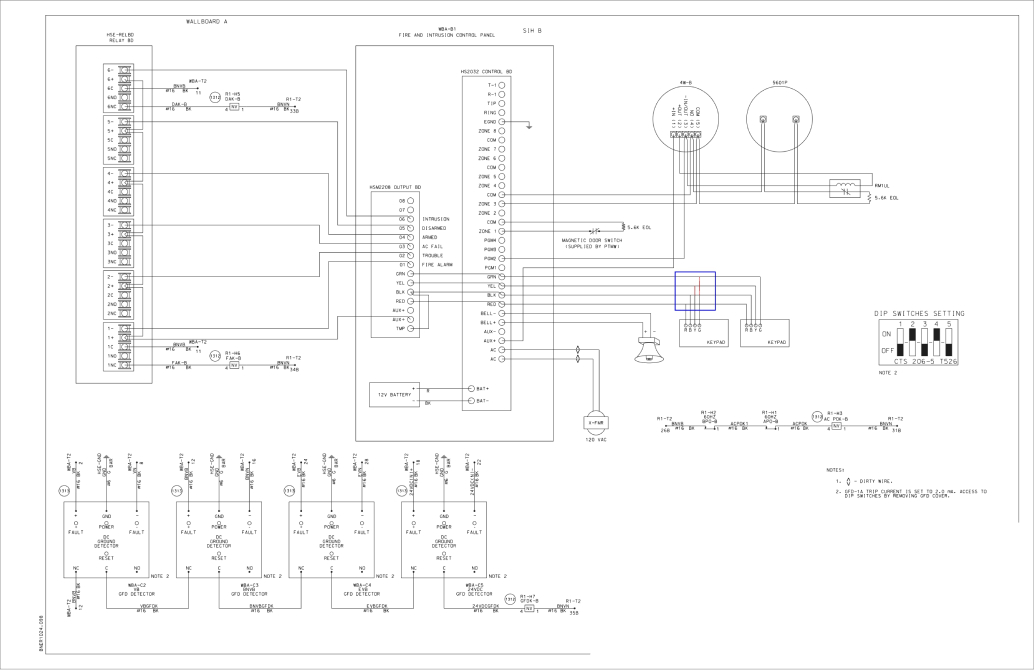
Task: Click the '120 VAC' label
Action: [x=595, y=439]
